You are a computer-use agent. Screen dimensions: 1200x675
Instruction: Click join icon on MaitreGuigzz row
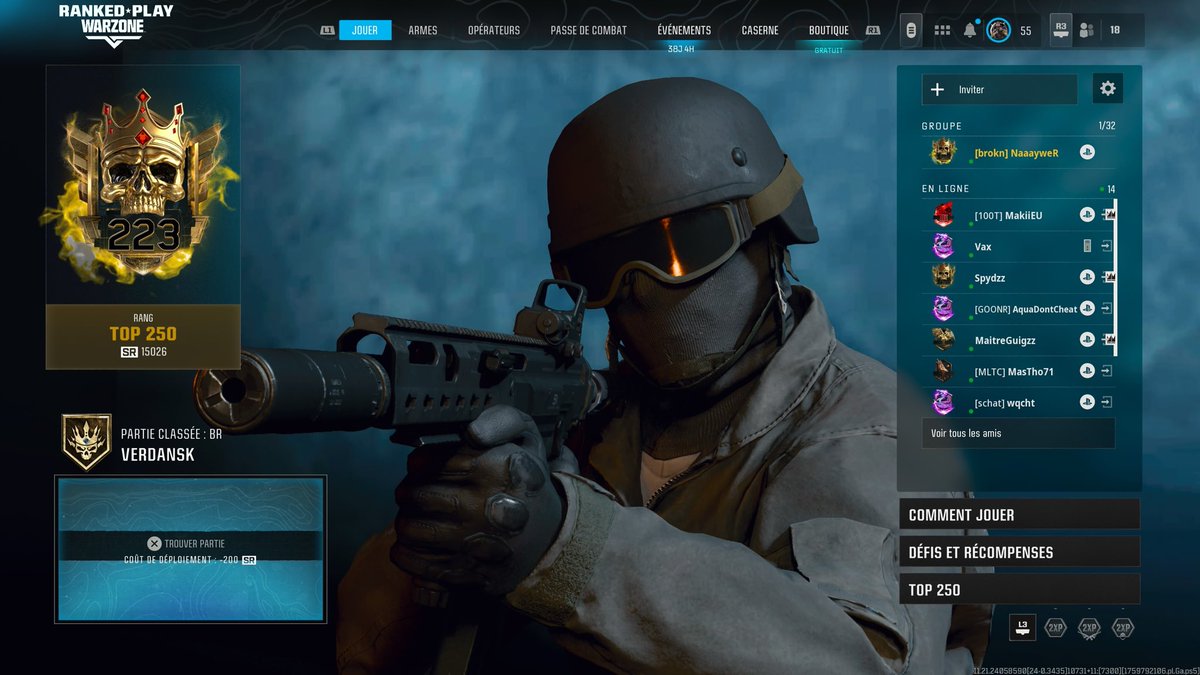1108,340
